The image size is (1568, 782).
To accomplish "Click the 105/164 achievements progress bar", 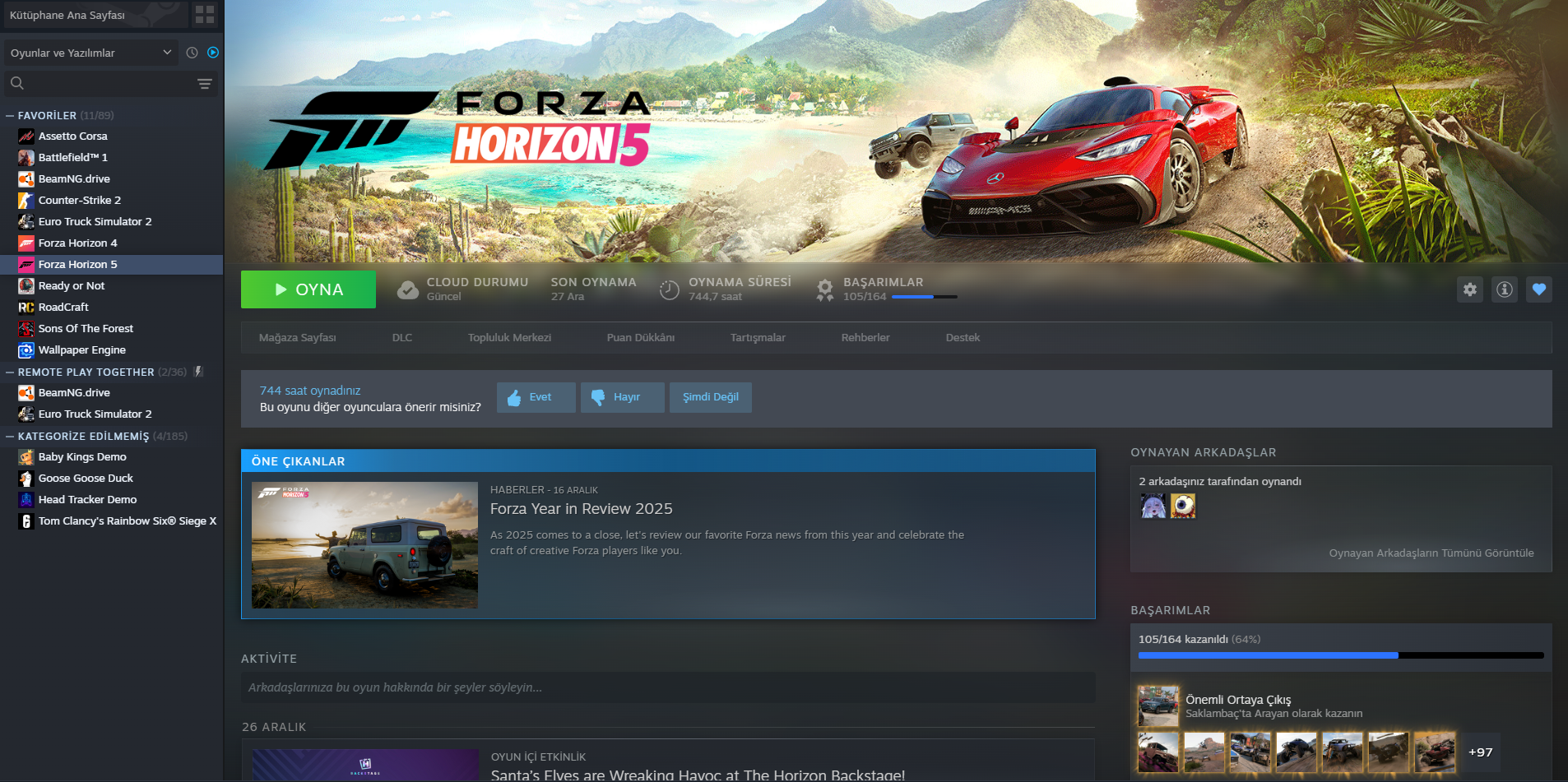I will point(1341,655).
